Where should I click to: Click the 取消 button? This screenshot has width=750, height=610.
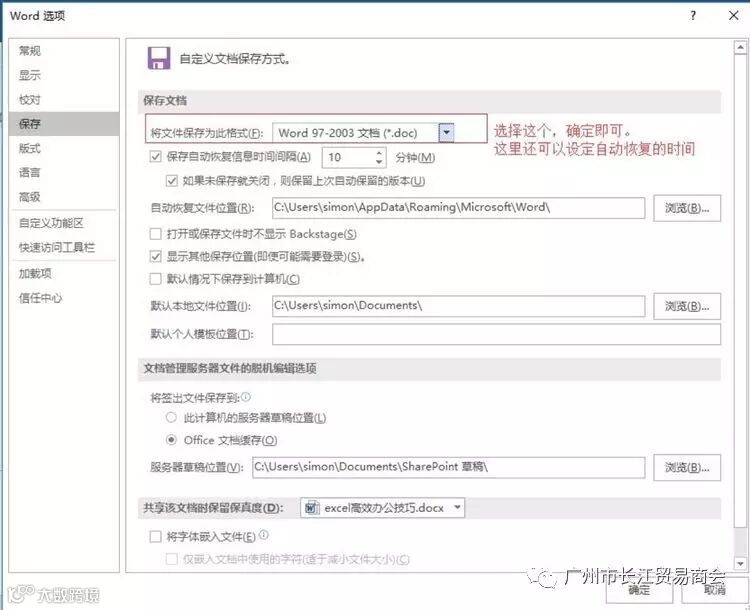[x=715, y=591]
